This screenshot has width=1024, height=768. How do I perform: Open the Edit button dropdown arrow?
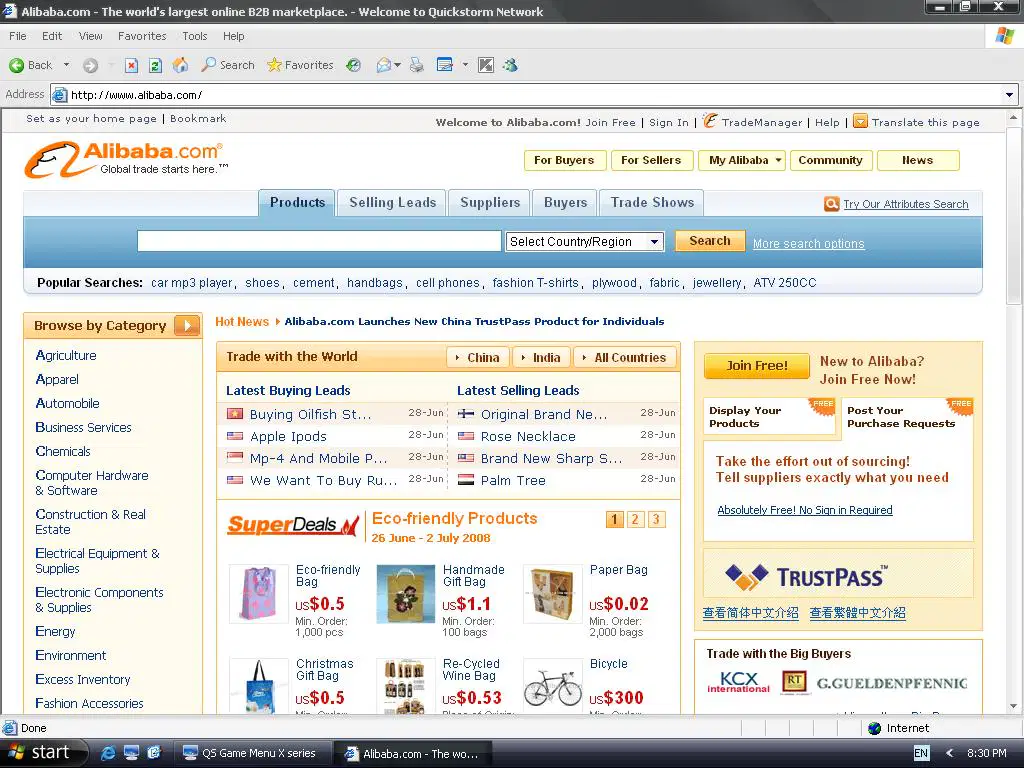[465, 65]
